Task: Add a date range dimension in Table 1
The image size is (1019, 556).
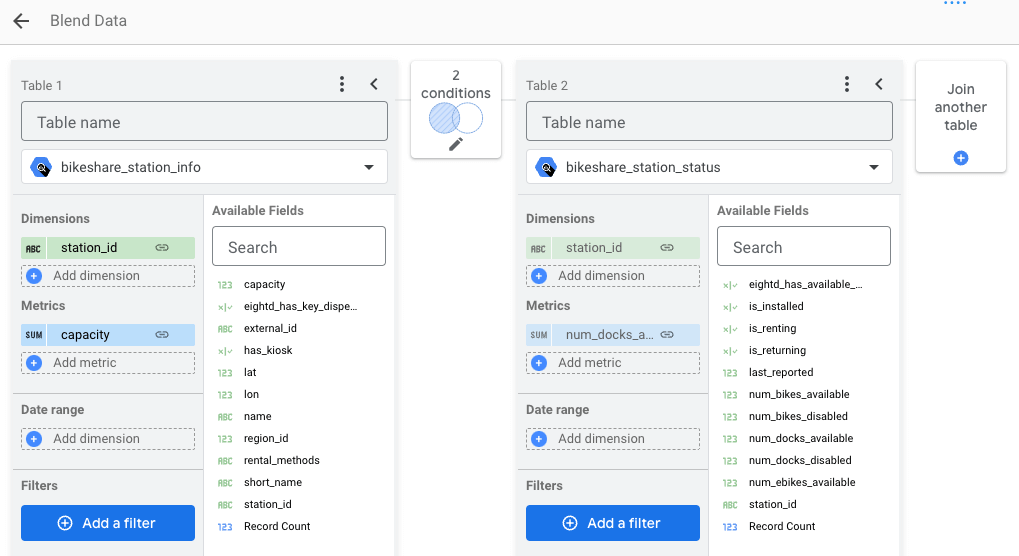Action: 108,438
